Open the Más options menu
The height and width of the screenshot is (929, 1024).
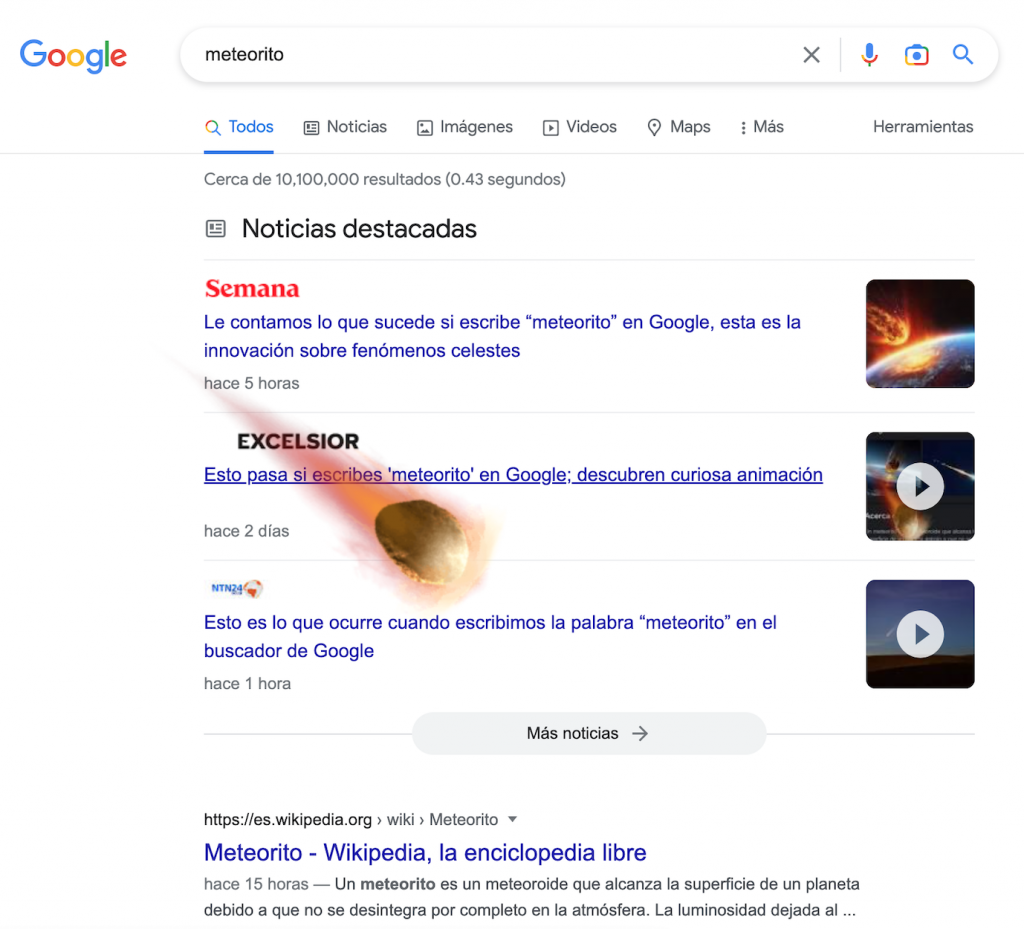pos(761,127)
